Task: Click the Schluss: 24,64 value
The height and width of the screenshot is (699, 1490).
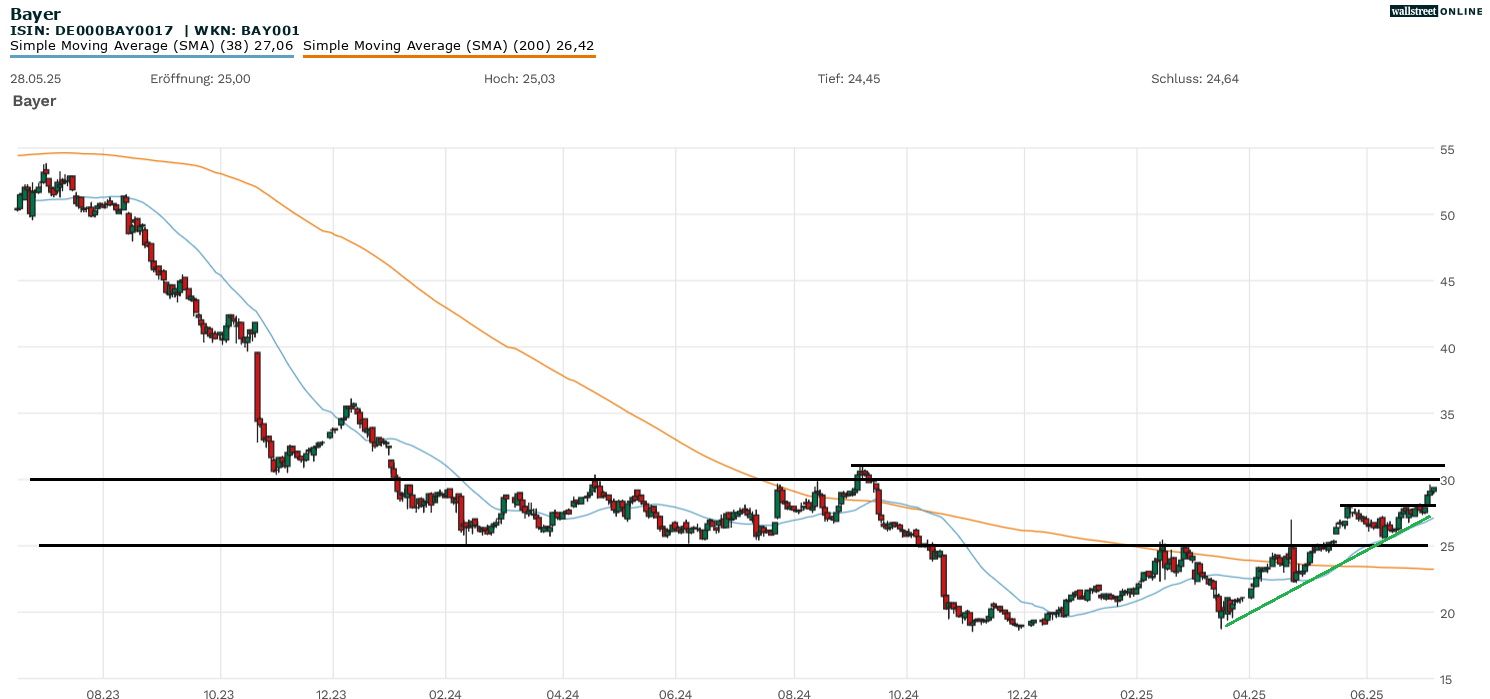Action: [1194, 79]
